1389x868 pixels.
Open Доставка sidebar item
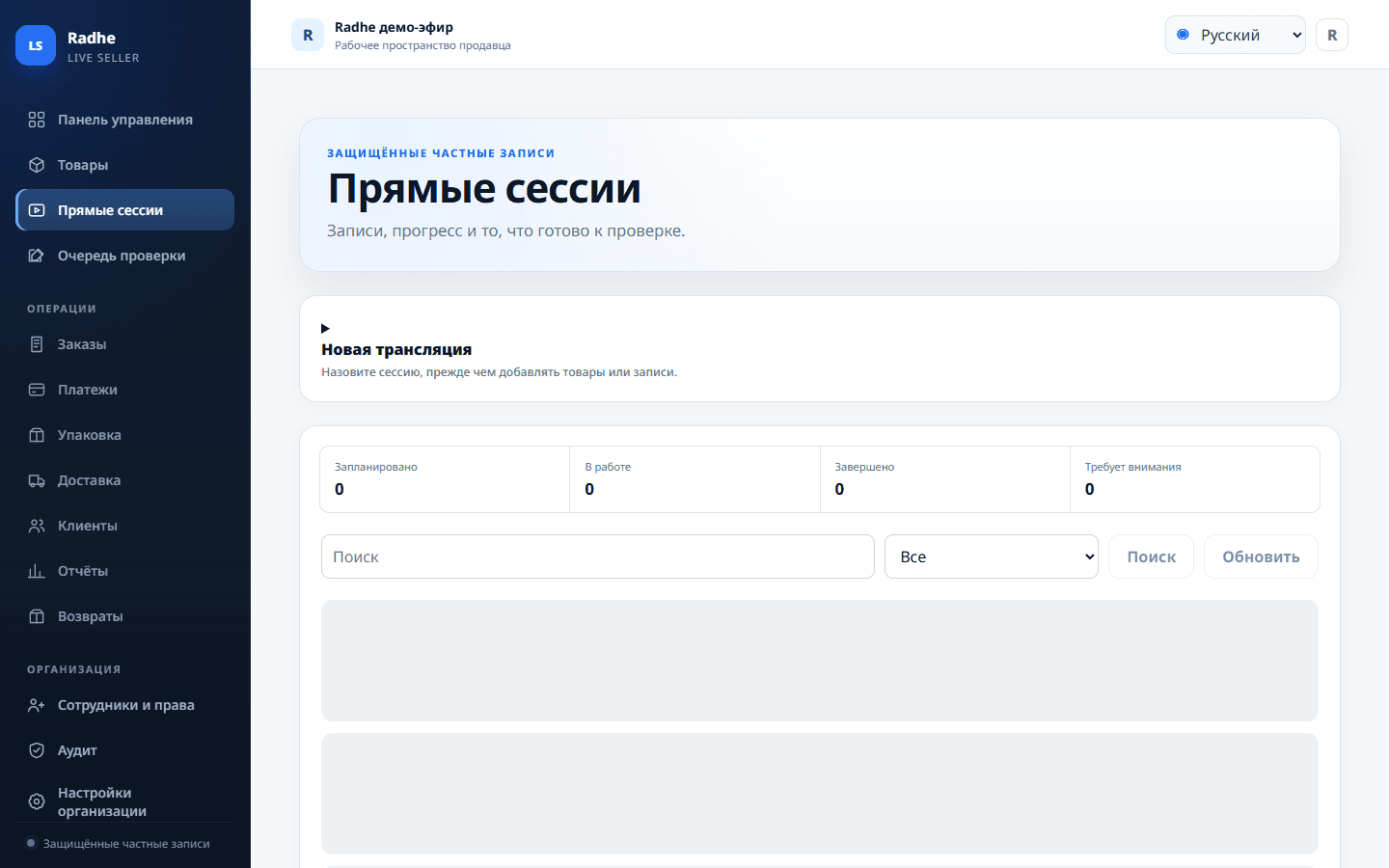[124, 480]
